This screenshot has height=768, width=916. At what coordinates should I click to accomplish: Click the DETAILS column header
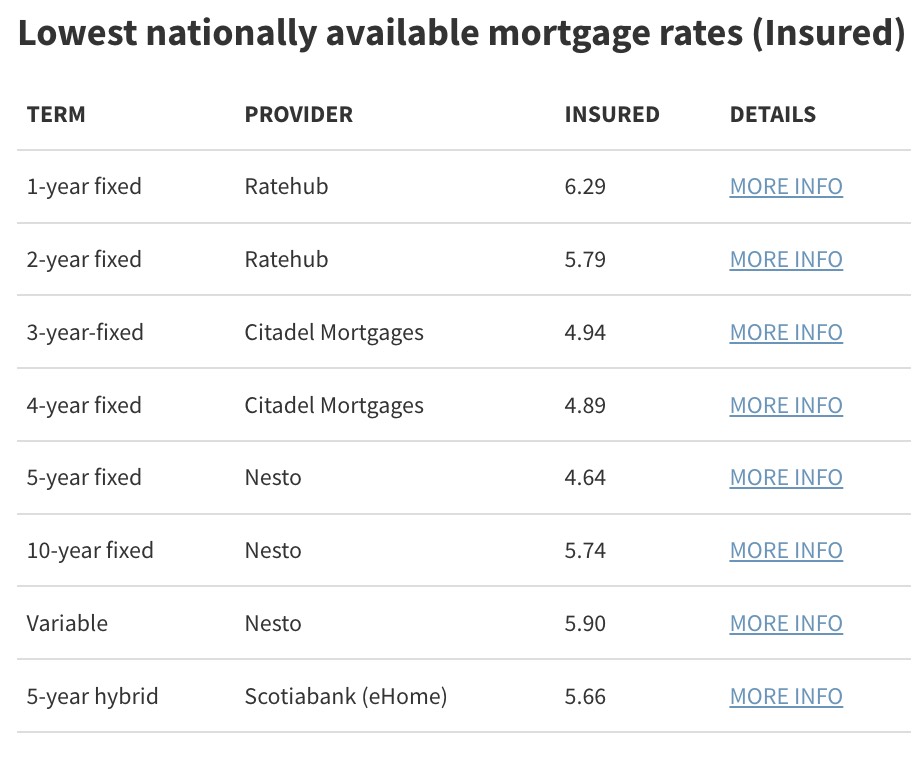coord(772,115)
